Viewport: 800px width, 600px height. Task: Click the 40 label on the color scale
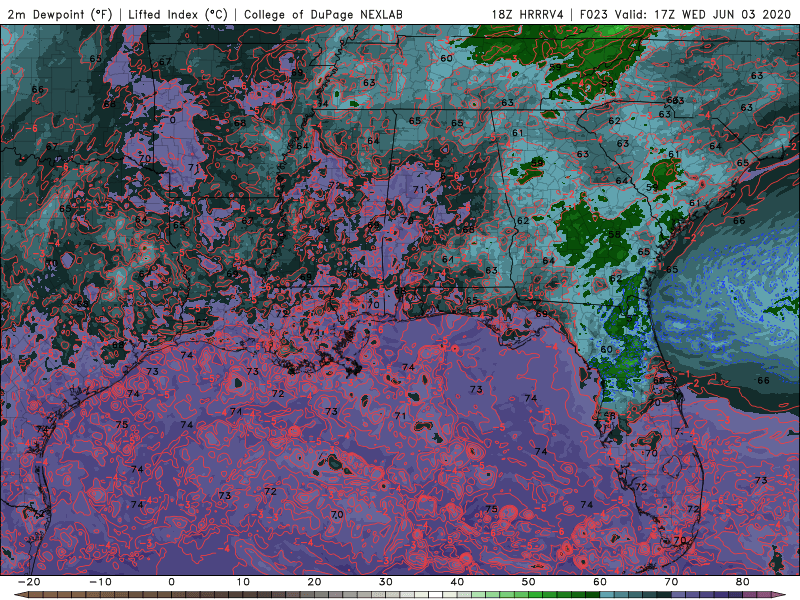(x=457, y=582)
